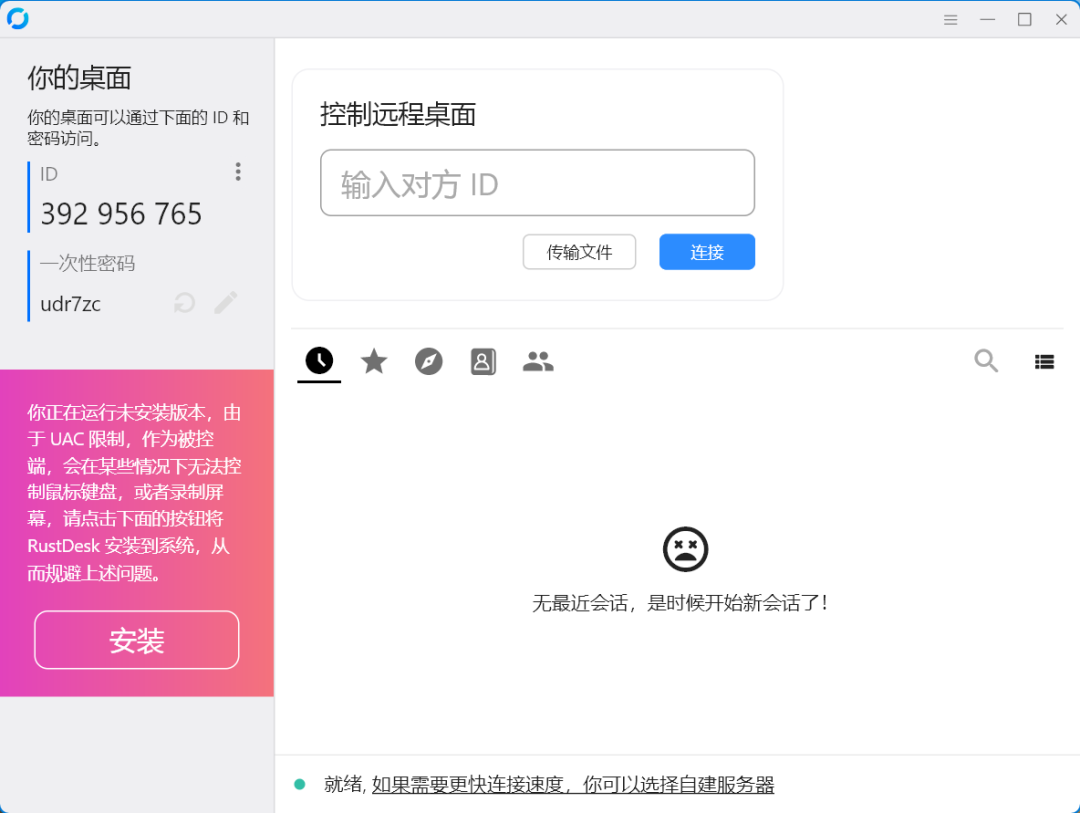1080x813 pixels.
Task: Click the remote ID input field
Action: coord(537,183)
